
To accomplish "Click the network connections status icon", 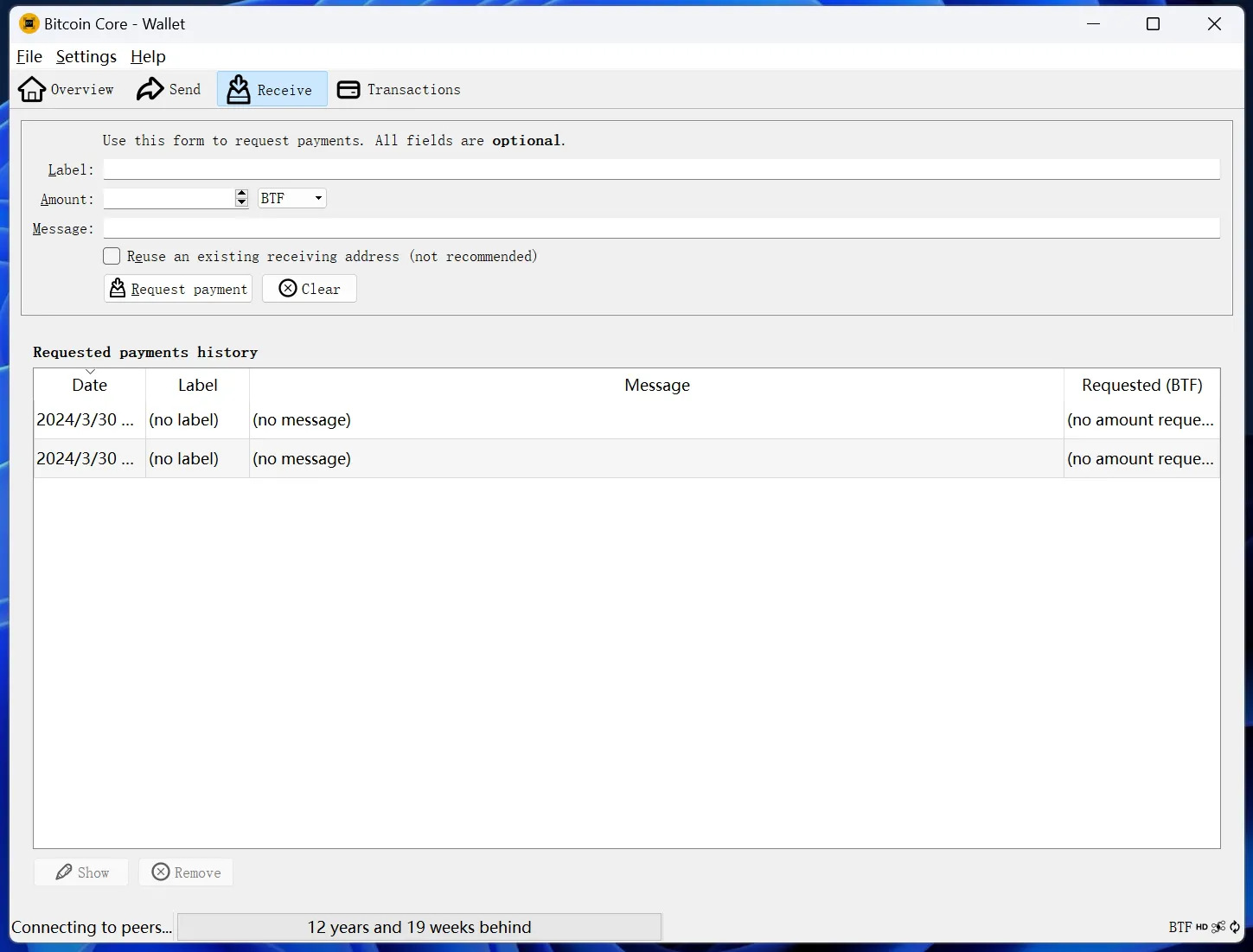I will click(1218, 927).
